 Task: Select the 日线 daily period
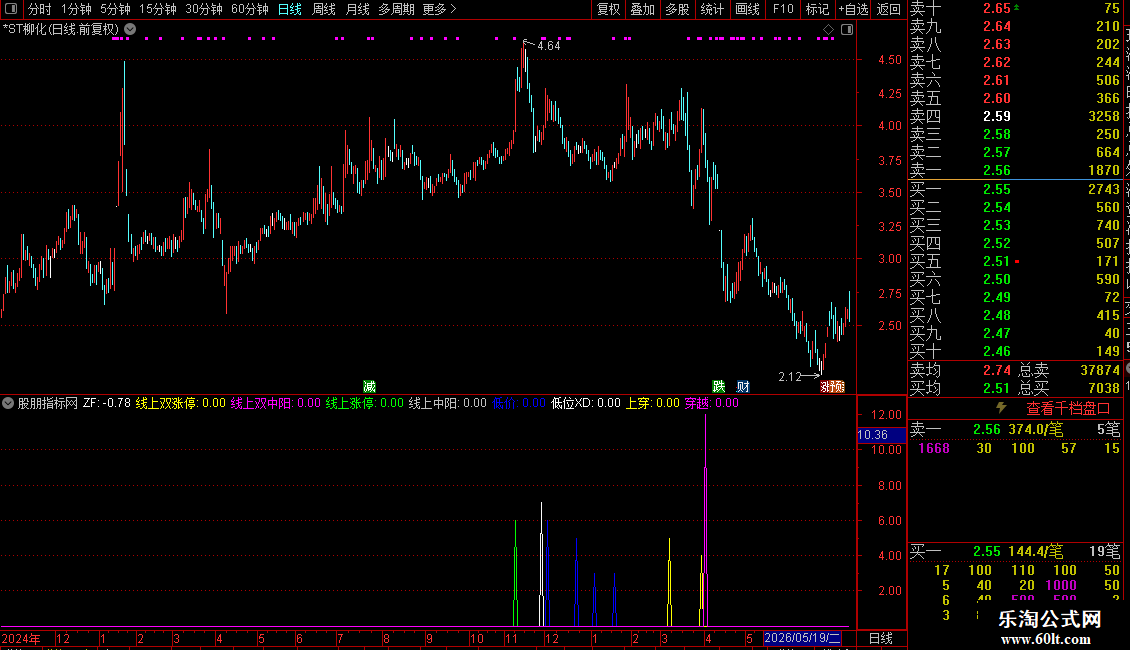tap(290, 9)
